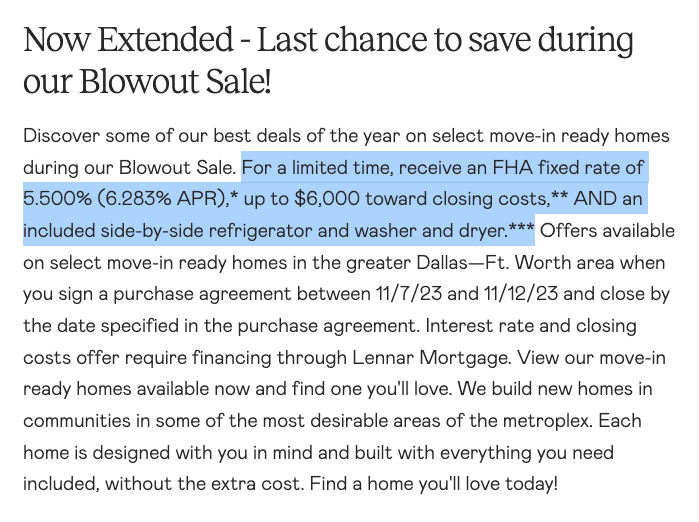The image size is (699, 522).
Task: Click 'Find a home you'll love today!'
Action: click(x=433, y=484)
